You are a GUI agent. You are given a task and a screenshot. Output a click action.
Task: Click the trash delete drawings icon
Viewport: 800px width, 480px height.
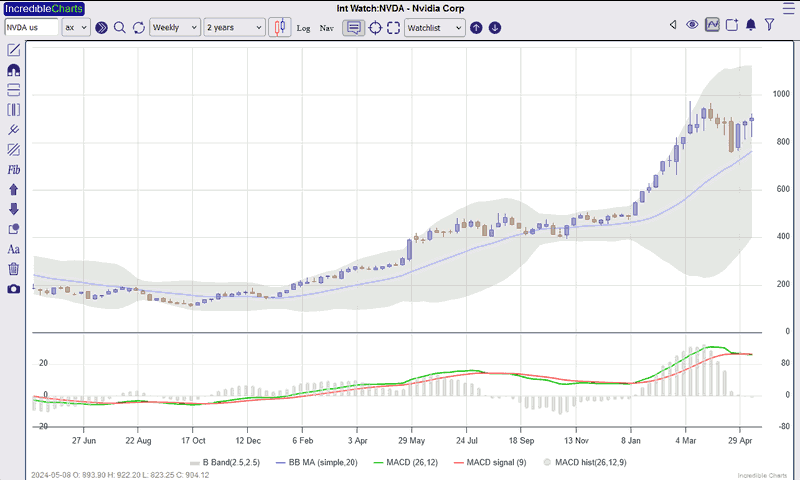[x=14, y=269]
